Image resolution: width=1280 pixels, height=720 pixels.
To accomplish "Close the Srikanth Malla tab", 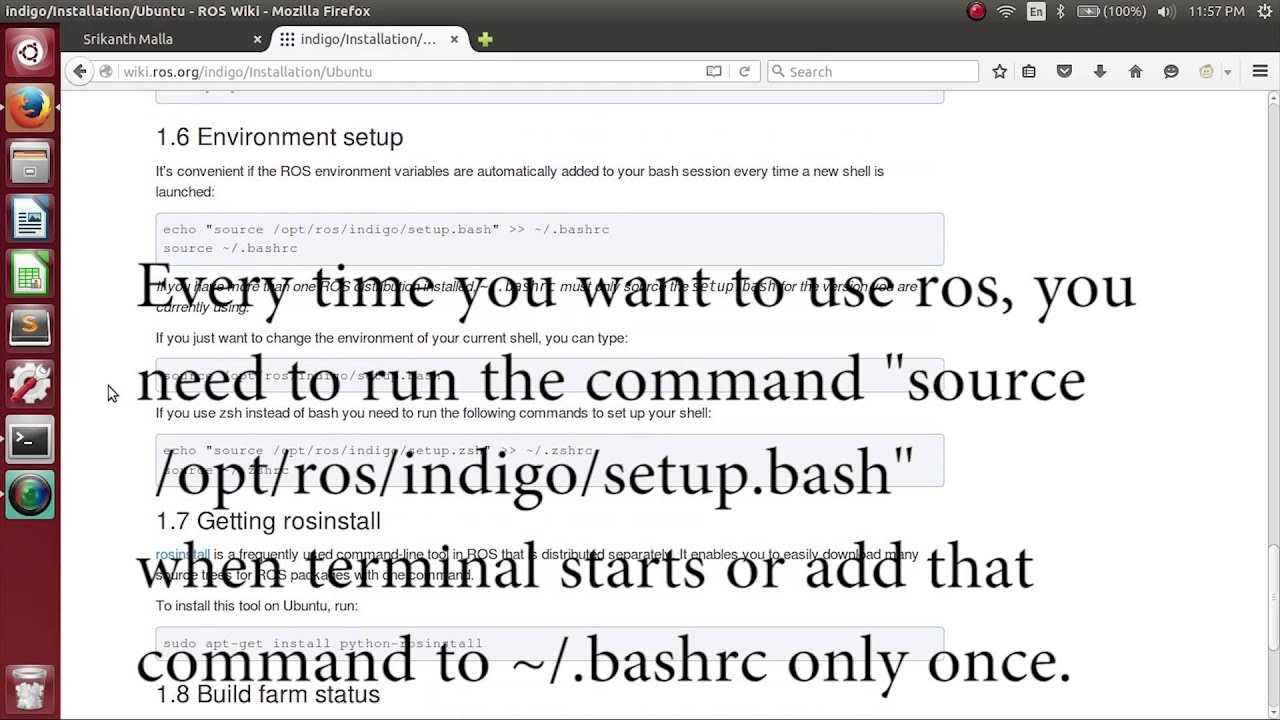I will click(257, 39).
